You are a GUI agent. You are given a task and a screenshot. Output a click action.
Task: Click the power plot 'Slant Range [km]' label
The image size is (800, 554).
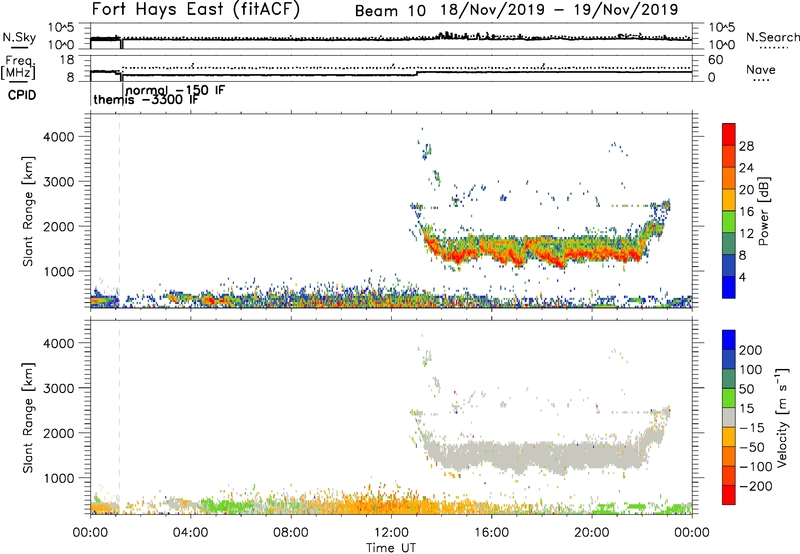(28, 211)
